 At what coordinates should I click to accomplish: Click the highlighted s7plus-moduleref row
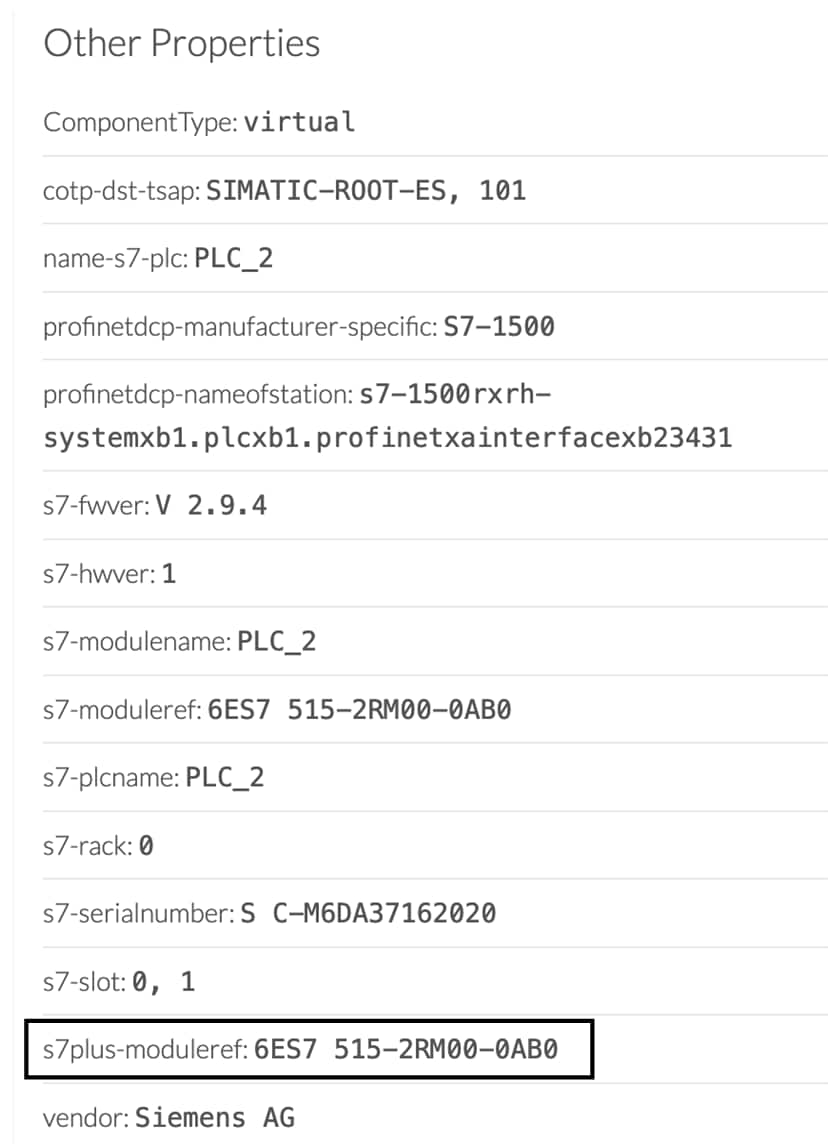(x=309, y=1049)
